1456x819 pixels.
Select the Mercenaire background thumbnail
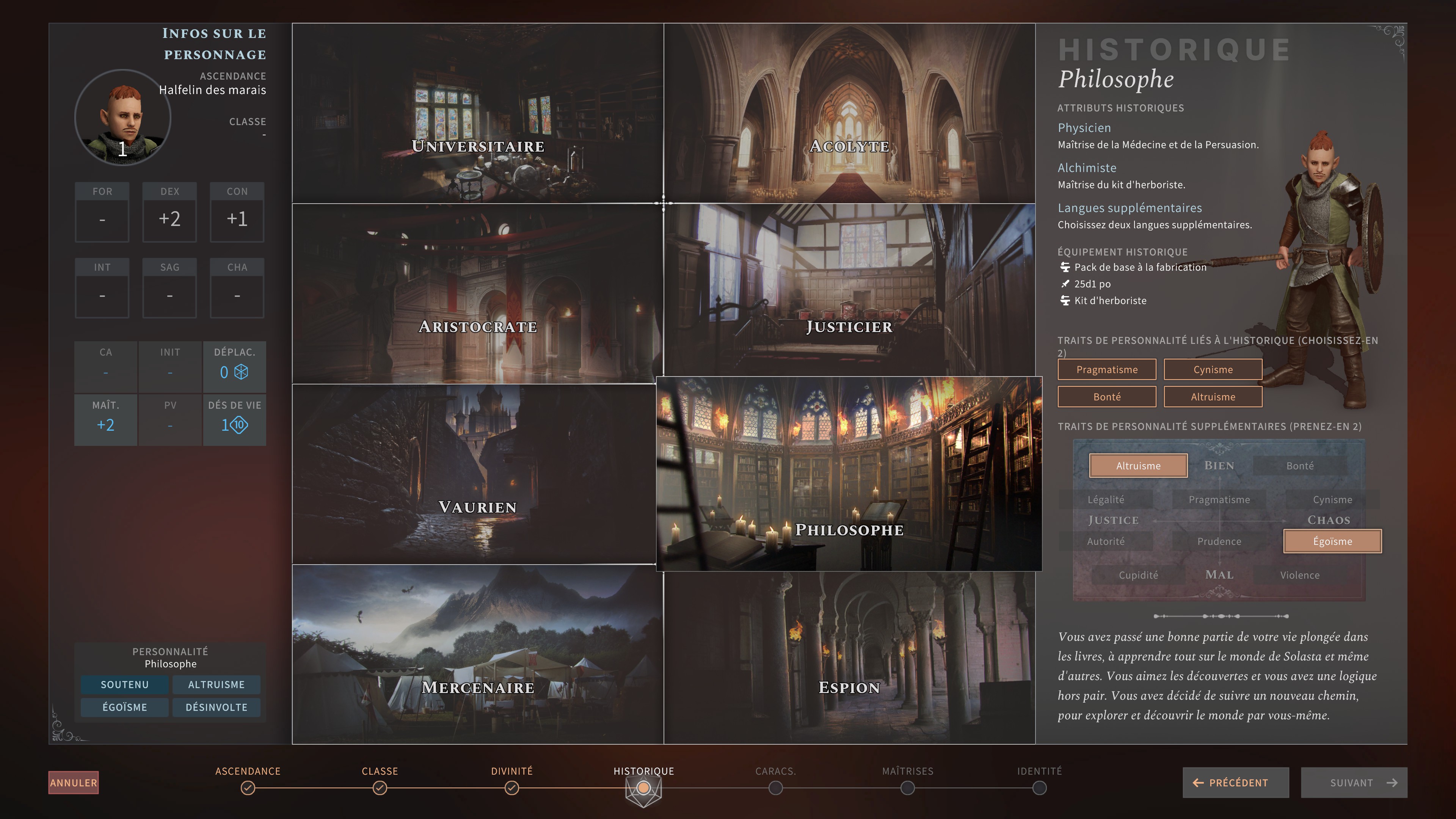pos(478,656)
